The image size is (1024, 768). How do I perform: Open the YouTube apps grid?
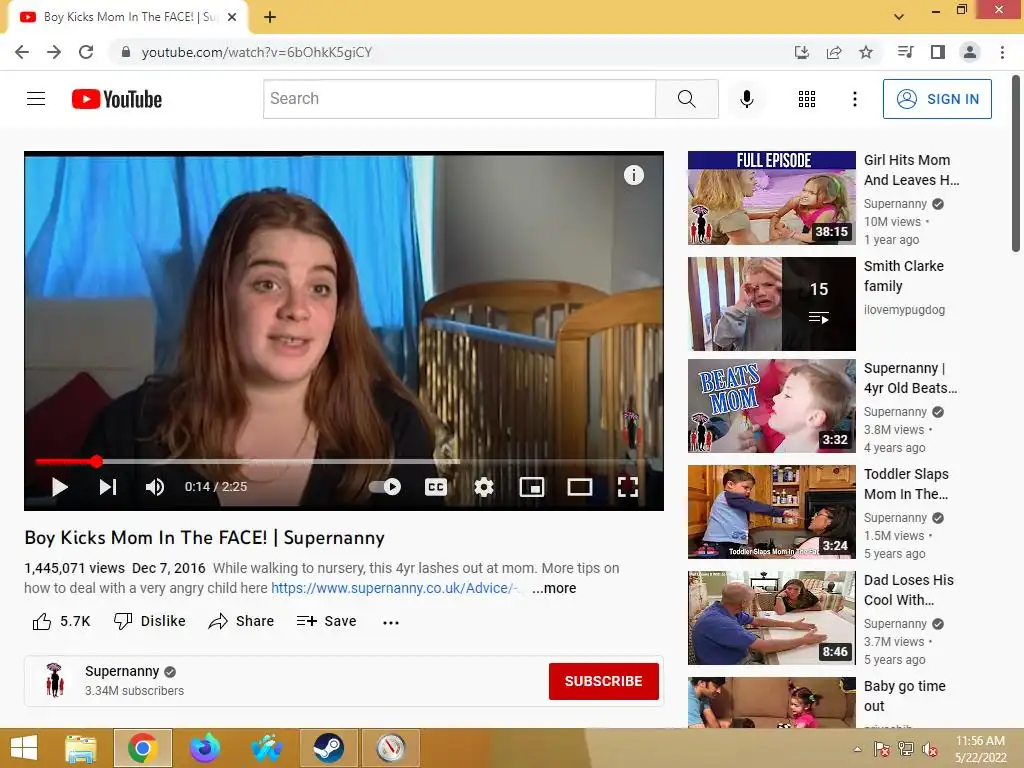(x=807, y=99)
